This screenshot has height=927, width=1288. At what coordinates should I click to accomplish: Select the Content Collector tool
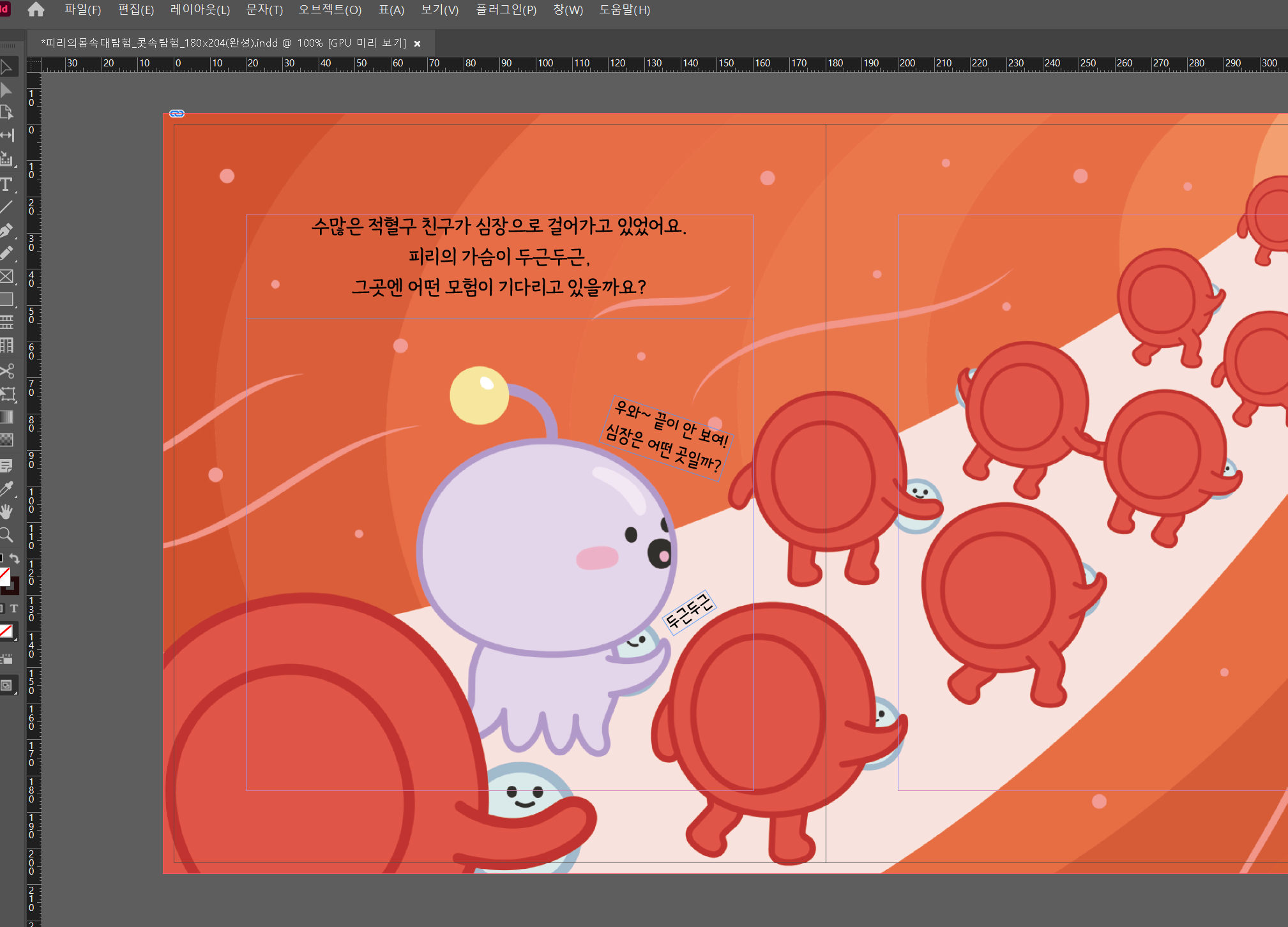(x=6, y=158)
